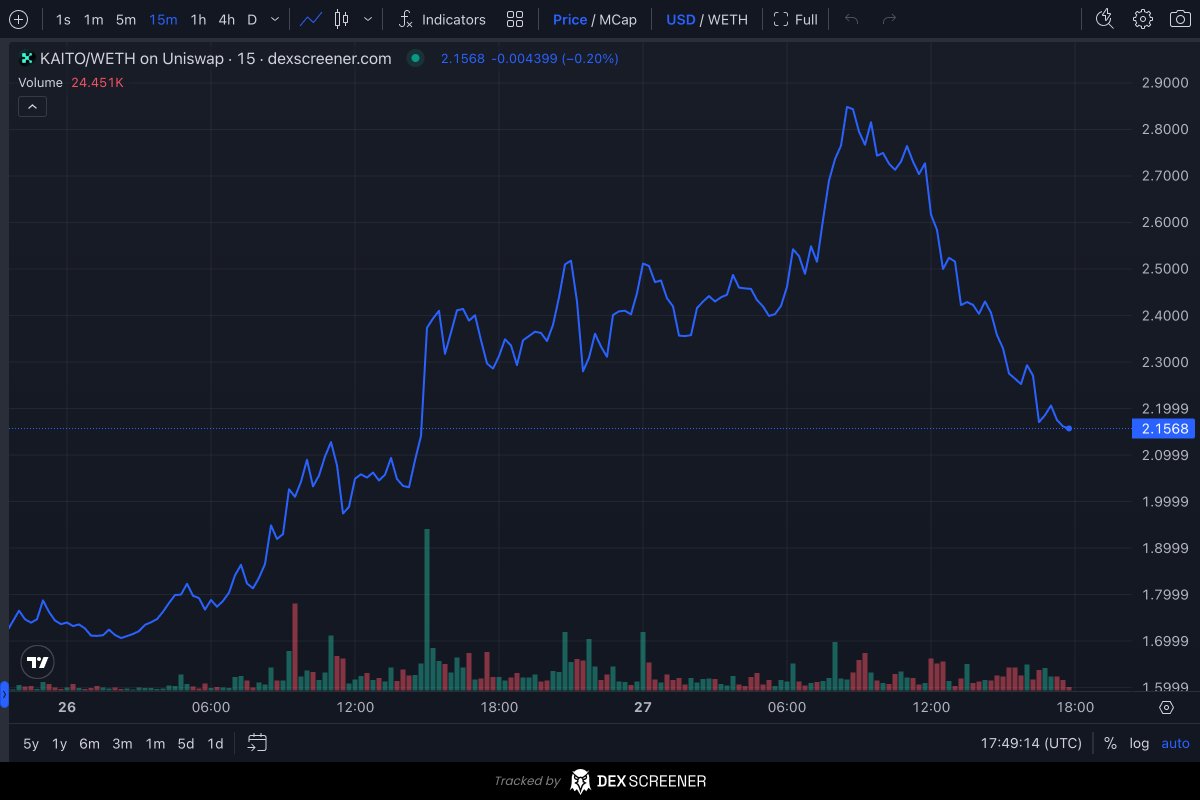Screen dimensions: 1200x800
Task: Click the add symbol plus icon
Action: [19, 19]
